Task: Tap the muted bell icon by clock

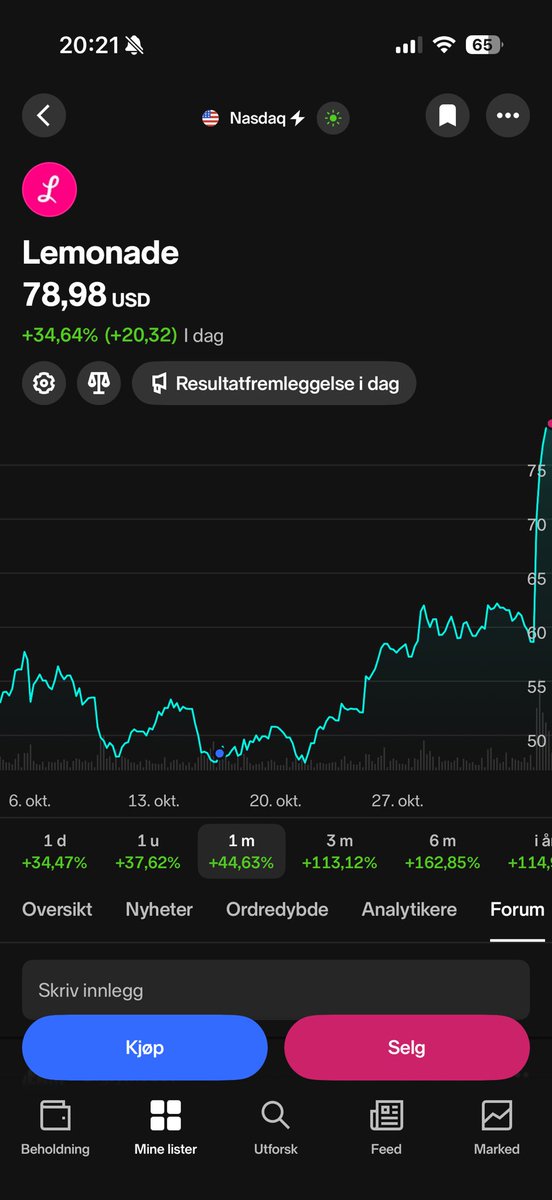Action: pyautogui.click(x=134, y=45)
